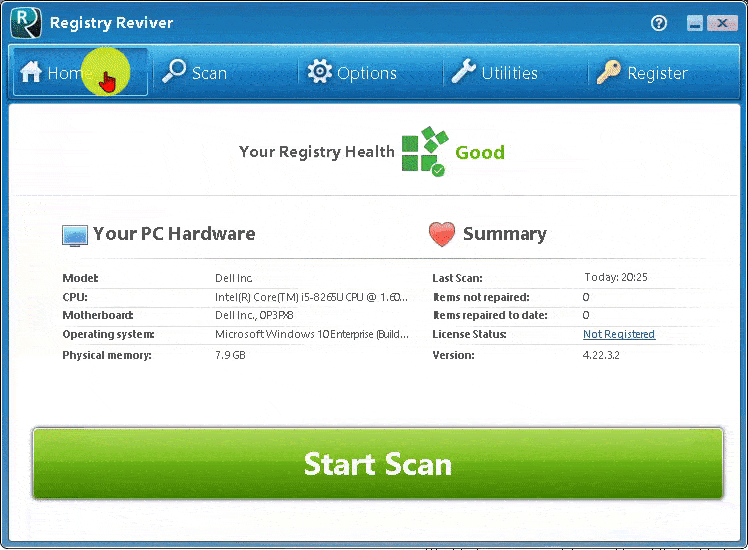The height and width of the screenshot is (550, 748).
Task: Select the 'Dell Inc' model value
Action: pos(234,278)
